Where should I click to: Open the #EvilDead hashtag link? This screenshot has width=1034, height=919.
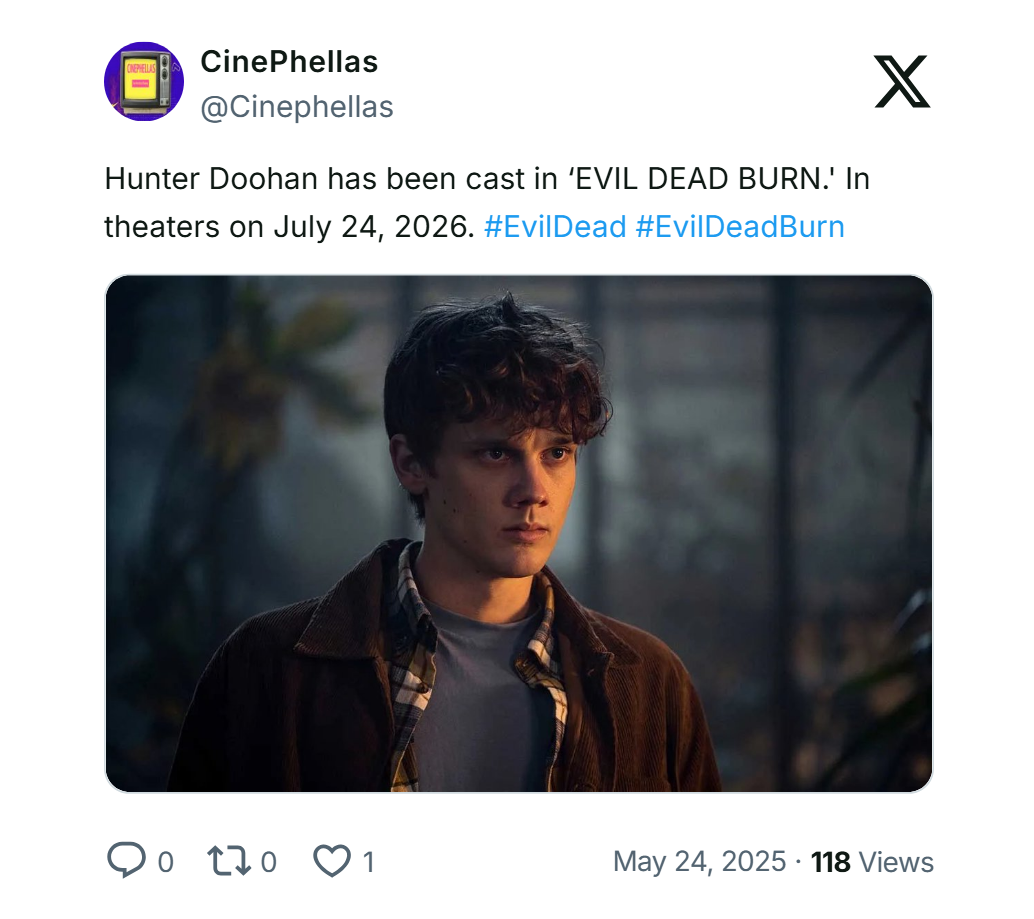pyautogui.click(x=555, y=227)
